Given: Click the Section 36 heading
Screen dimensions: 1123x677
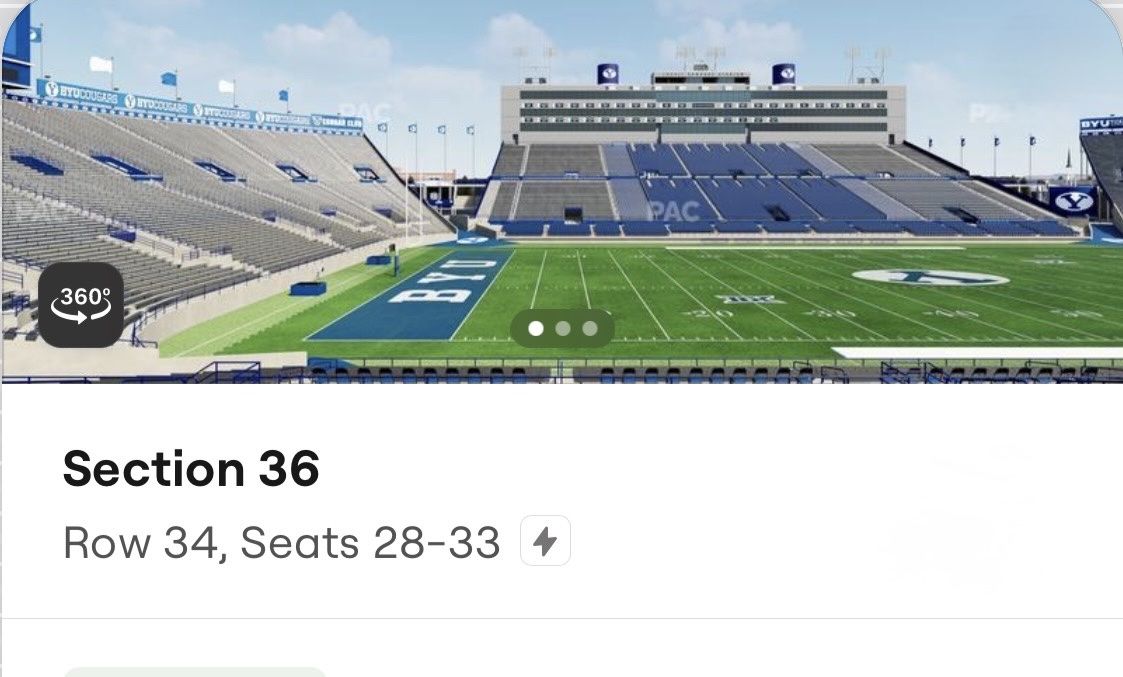Looking at the screenshot, I should (191, 469).
